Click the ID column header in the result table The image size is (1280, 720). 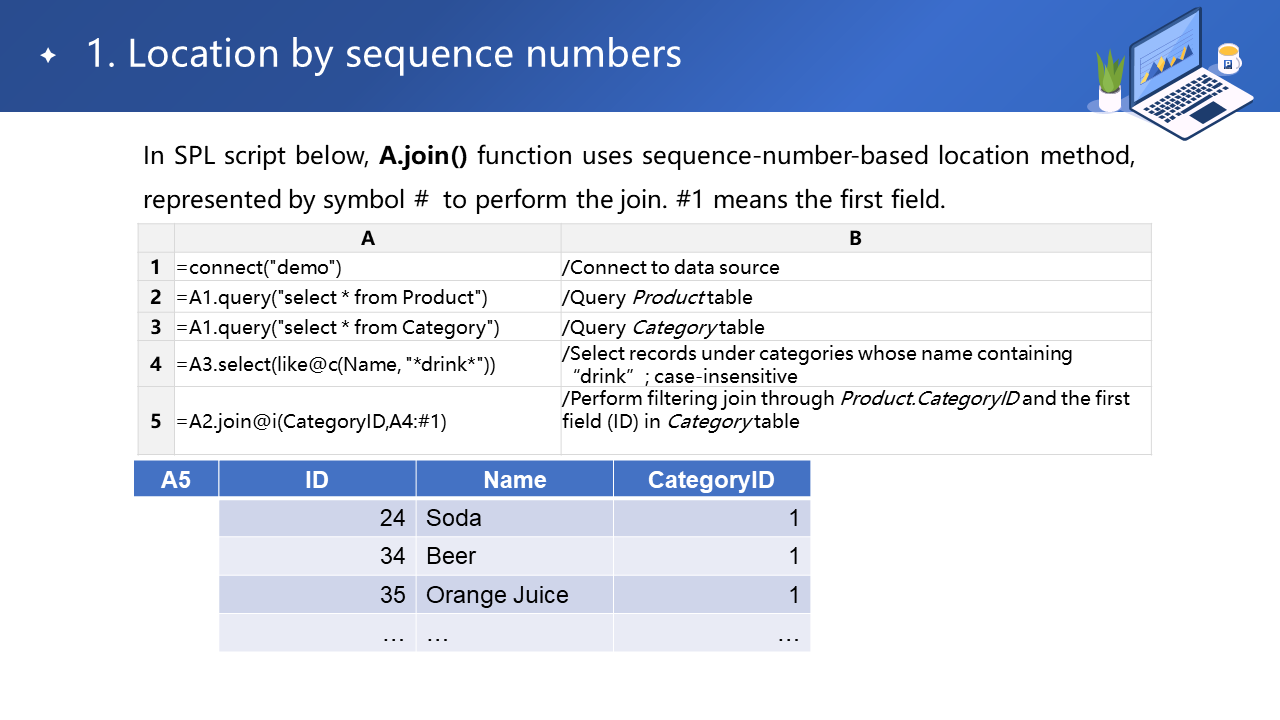click(317, 479)
